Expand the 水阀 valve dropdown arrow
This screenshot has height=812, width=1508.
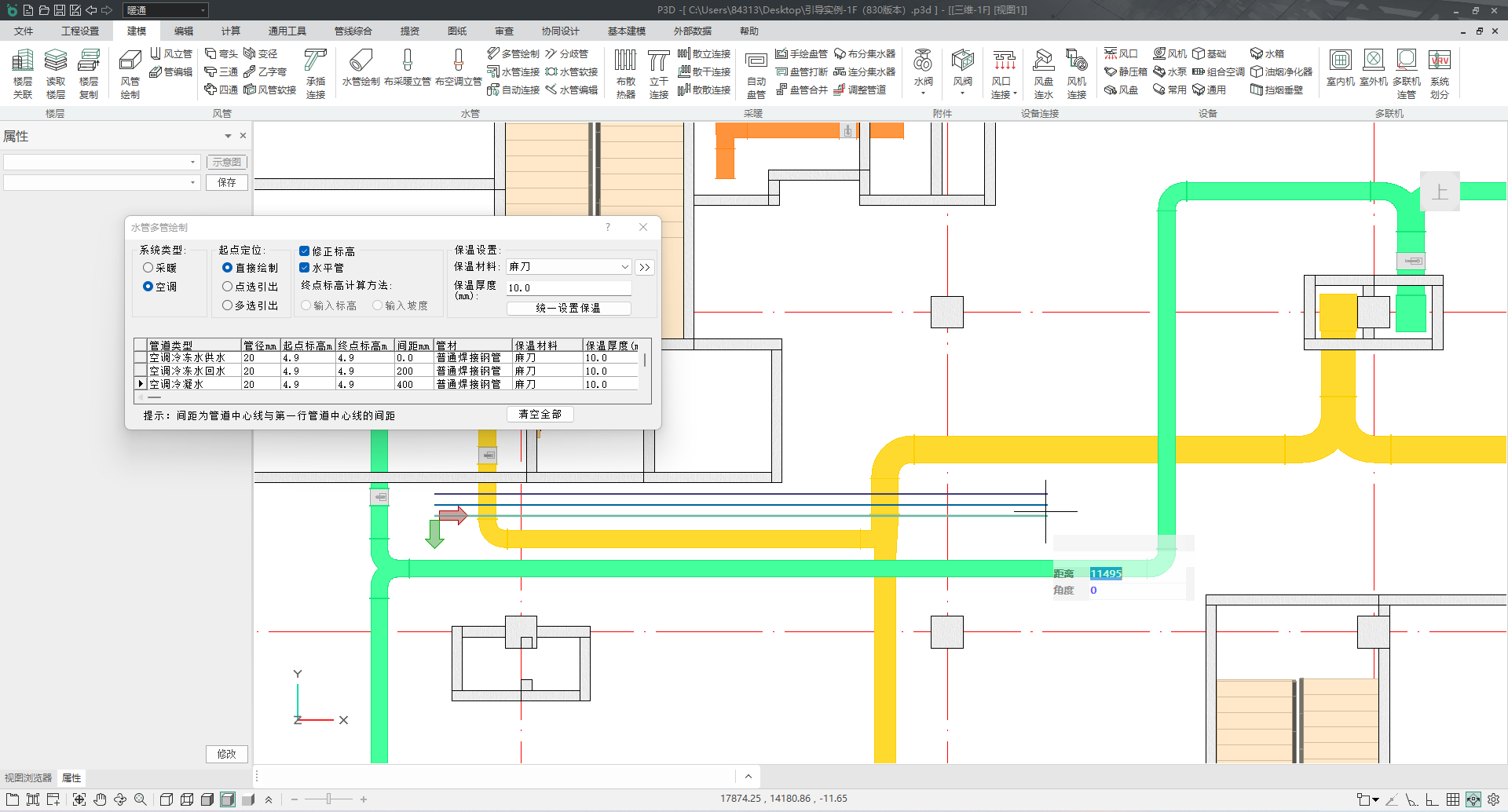coord(923,93)
